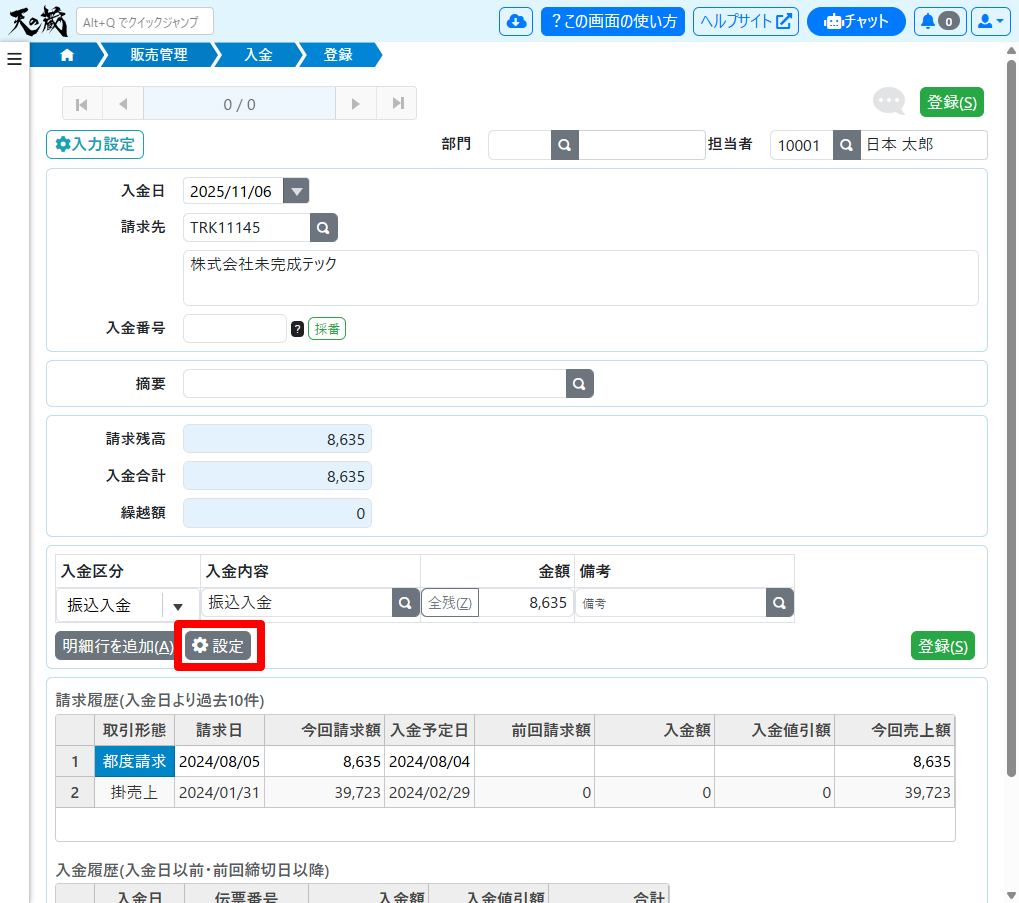Search for 請求先 with magnifier icon

point(323,228)
